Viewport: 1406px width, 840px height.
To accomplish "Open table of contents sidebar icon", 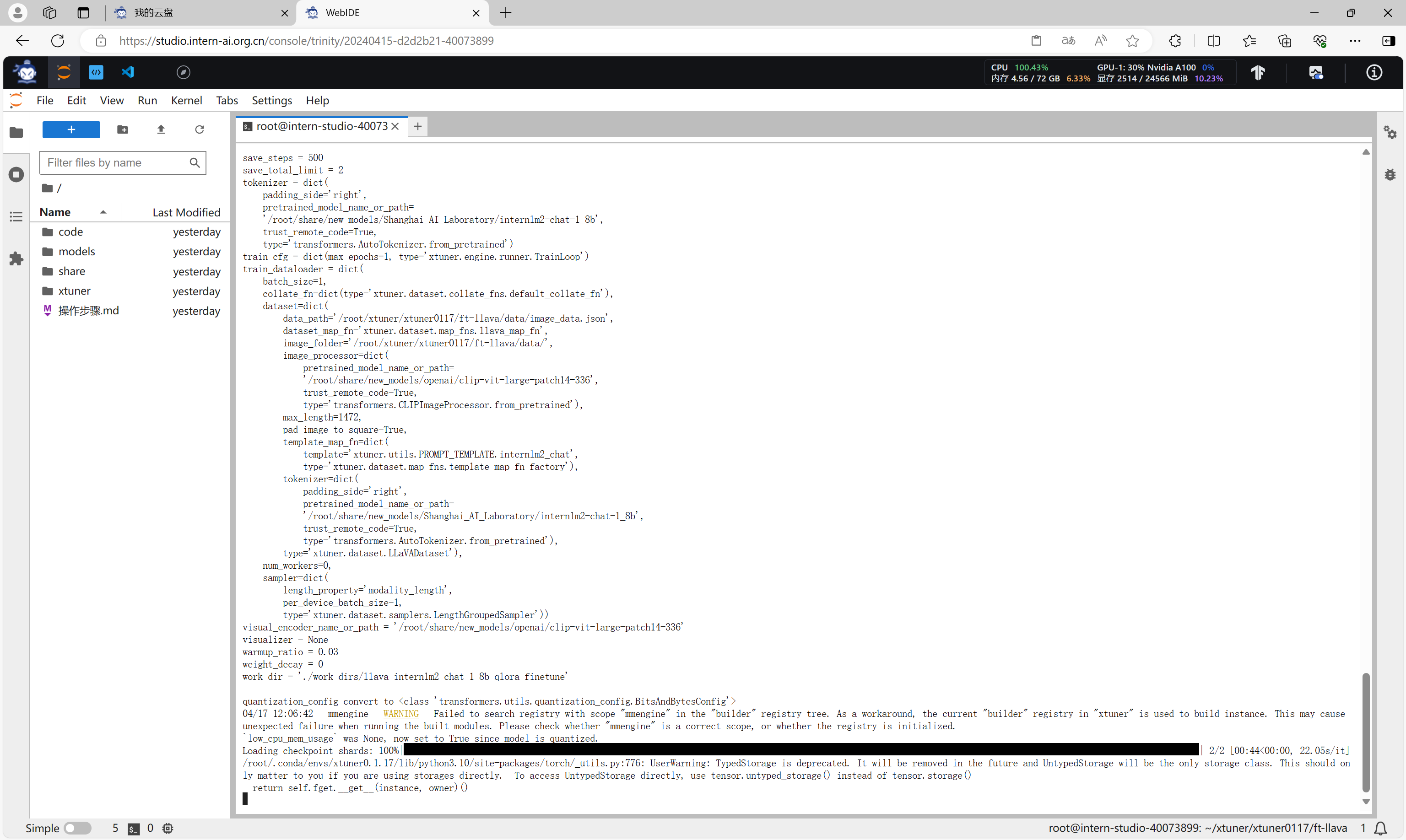I will 16,216.
